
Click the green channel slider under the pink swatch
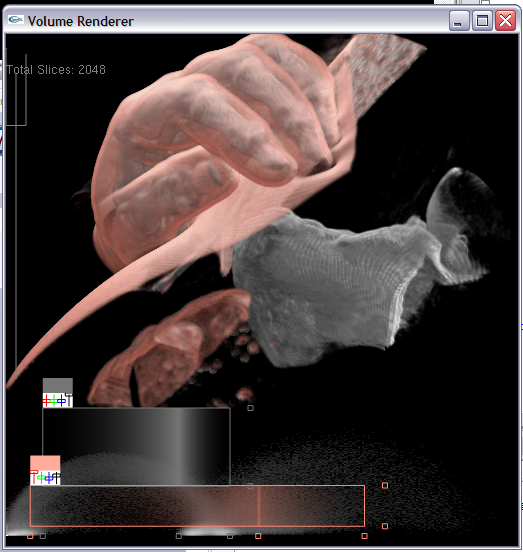(41, 478)
